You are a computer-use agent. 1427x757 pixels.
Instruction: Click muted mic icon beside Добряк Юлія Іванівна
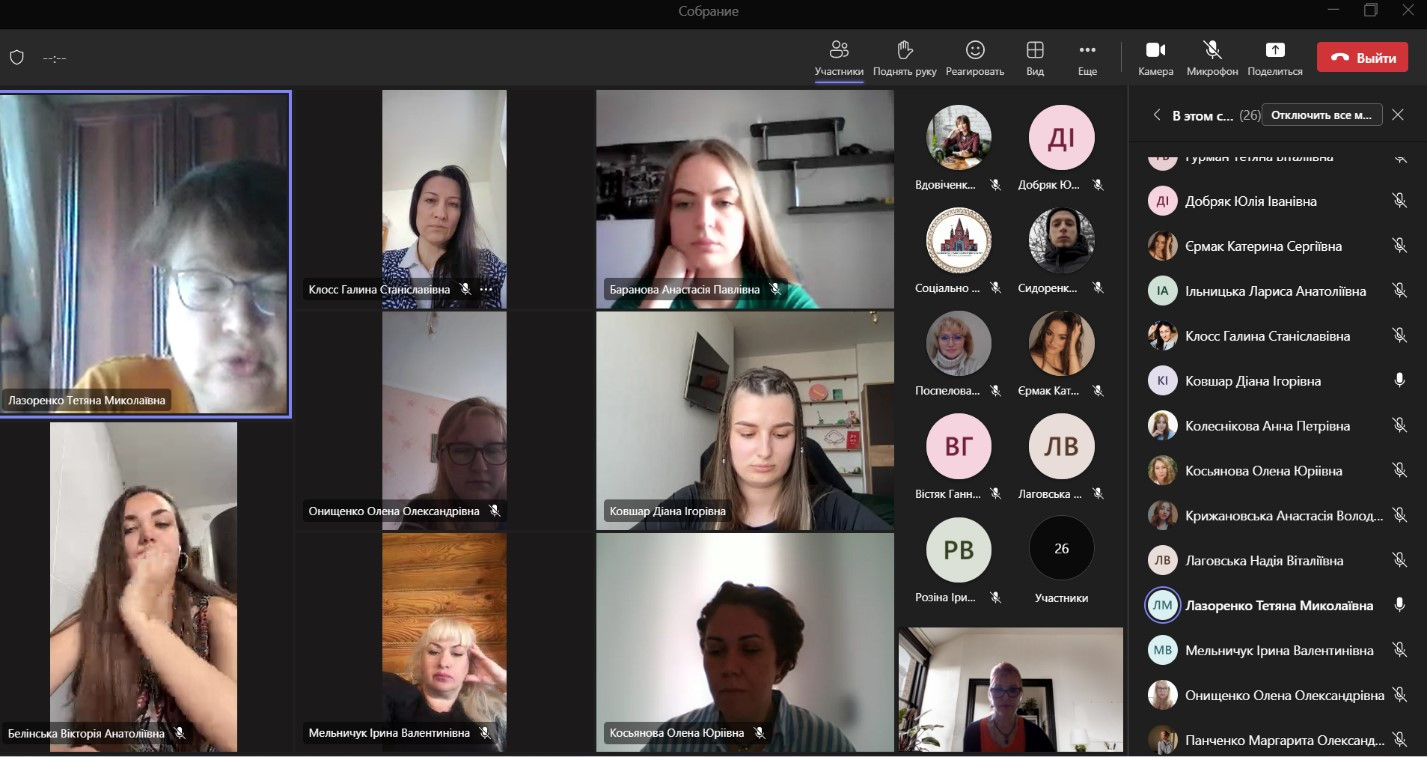coord(1400,201)
